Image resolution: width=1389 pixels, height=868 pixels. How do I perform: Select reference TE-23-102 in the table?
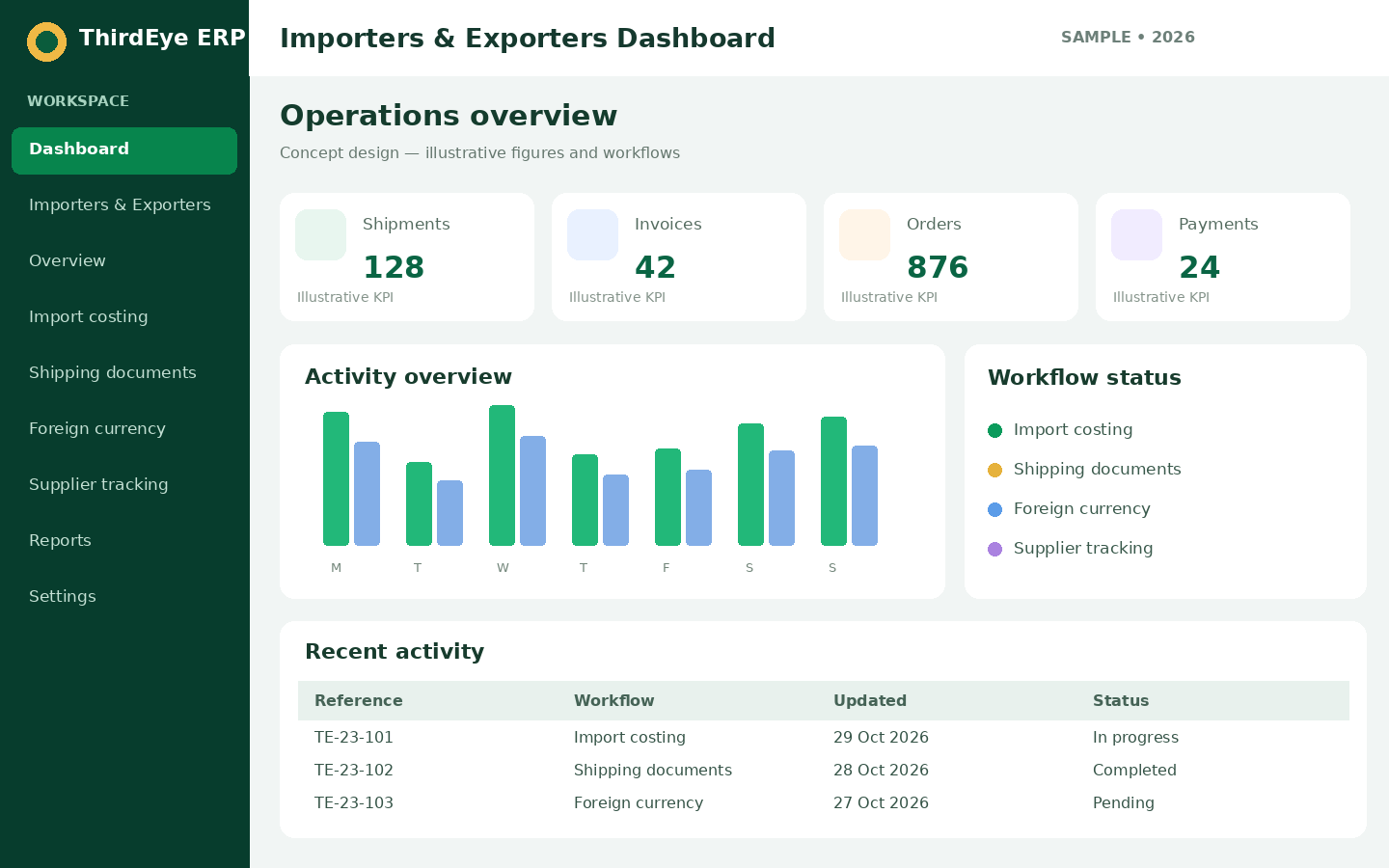click(354, 771)
